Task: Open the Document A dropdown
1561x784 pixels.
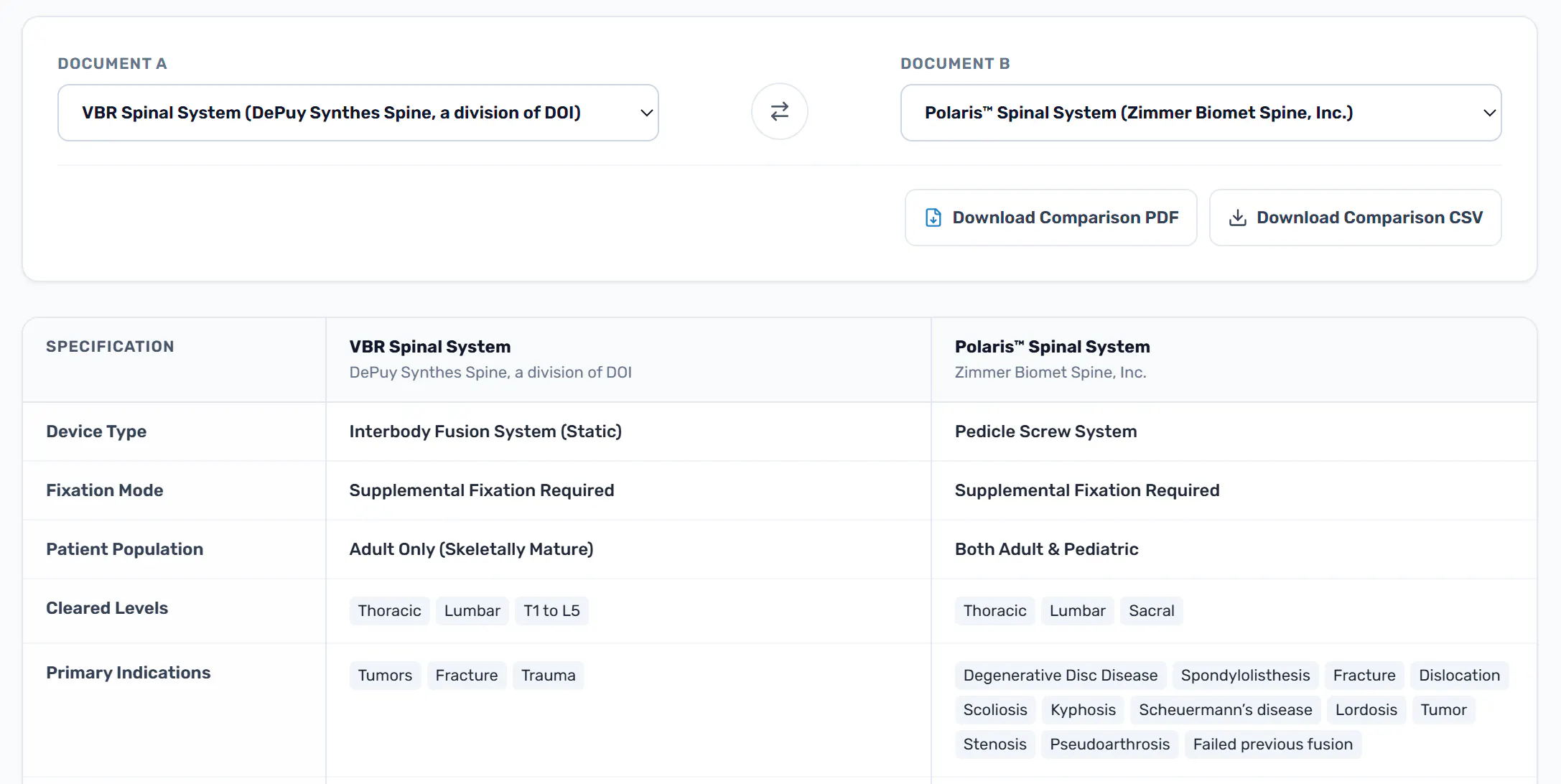Action: [x=358, y=113]
